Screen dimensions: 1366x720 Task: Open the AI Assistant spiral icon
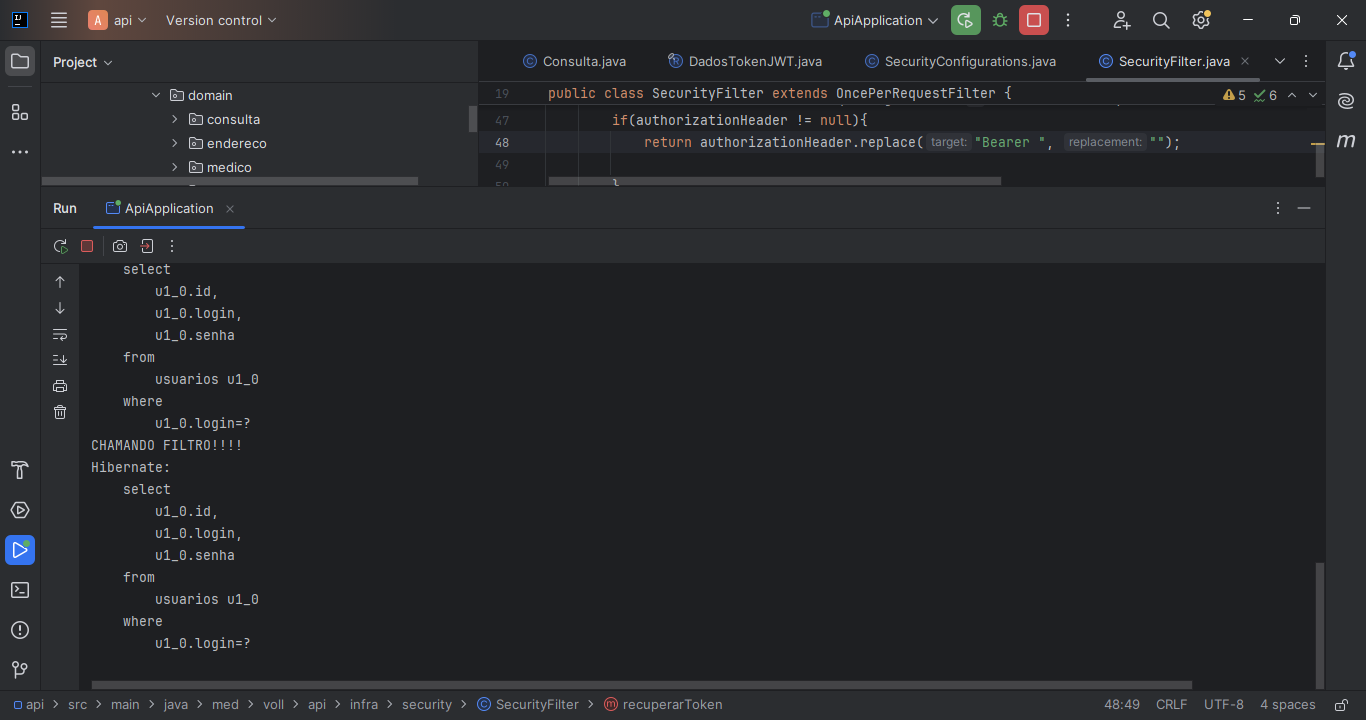click(x=1346, y=101)
